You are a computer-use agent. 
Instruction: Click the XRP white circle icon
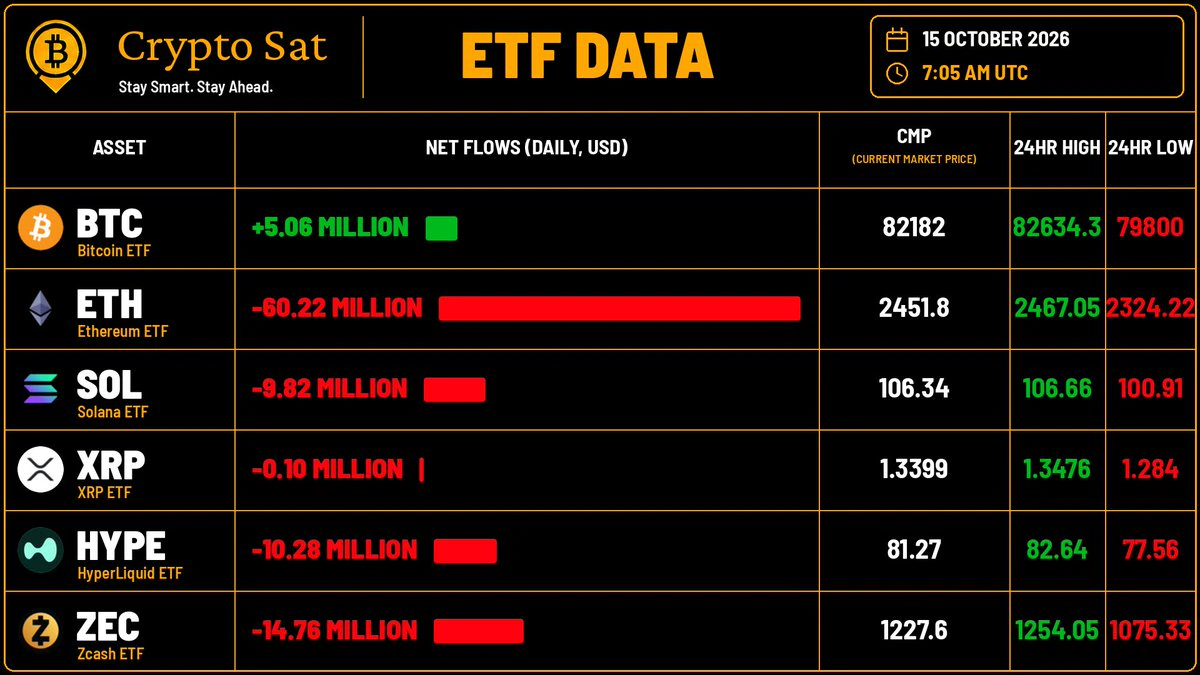click(41, 469)
